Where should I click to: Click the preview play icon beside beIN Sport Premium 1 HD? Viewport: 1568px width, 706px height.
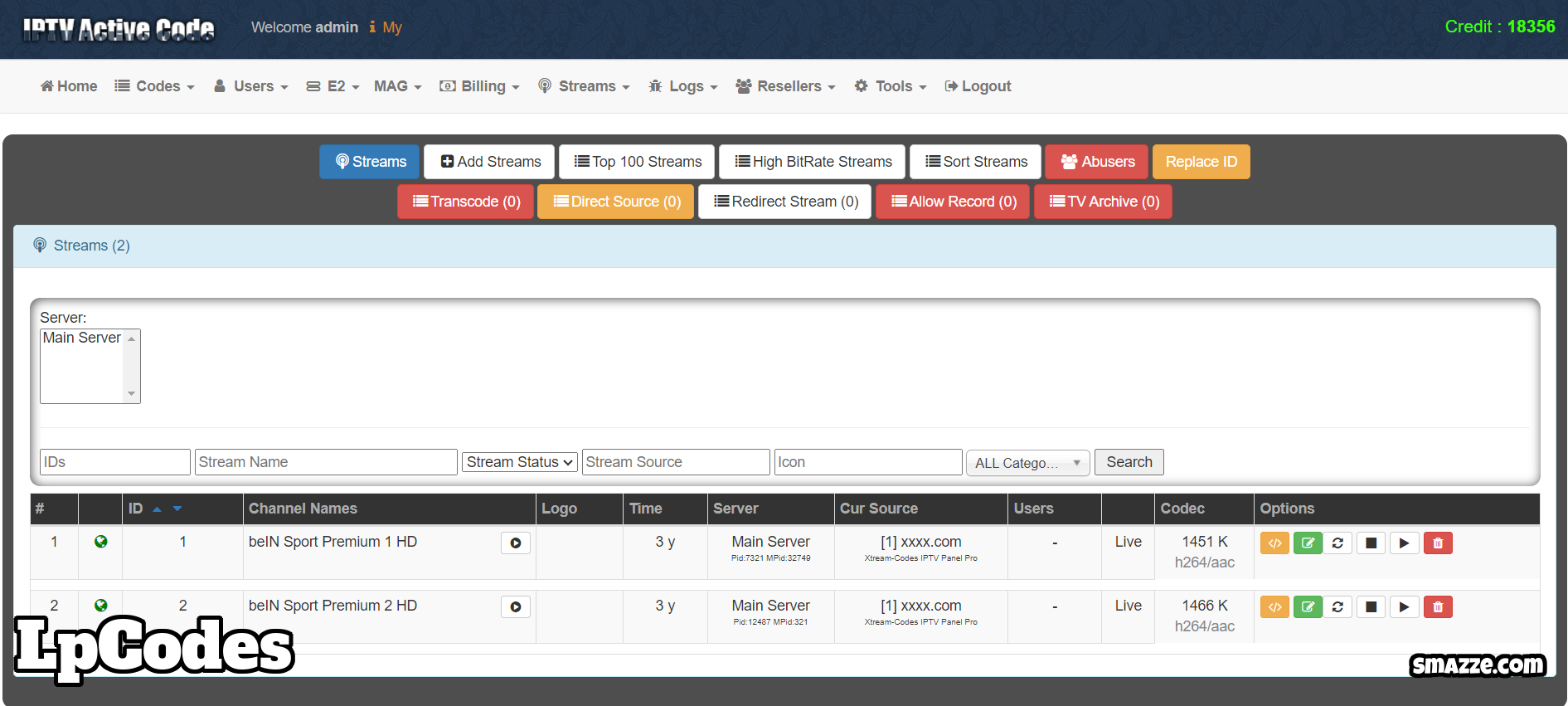pos(515,543)
